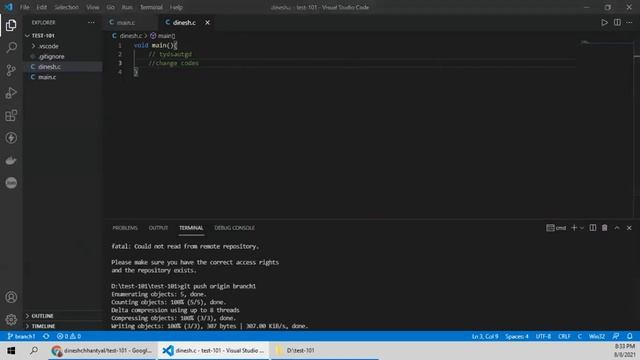Kill terminal with the trash icon
Viewport: 640px width, 360px height.
coord(604,228)
